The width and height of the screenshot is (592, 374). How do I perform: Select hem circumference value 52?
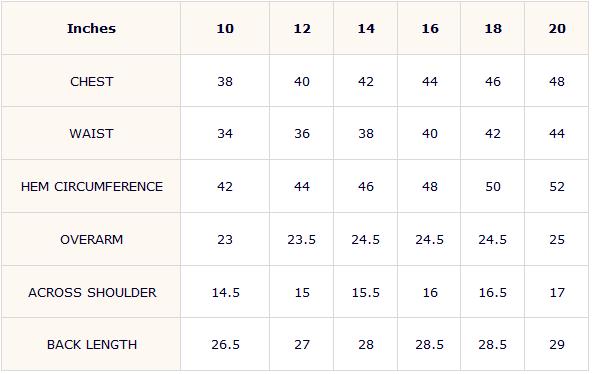(557, 186)
